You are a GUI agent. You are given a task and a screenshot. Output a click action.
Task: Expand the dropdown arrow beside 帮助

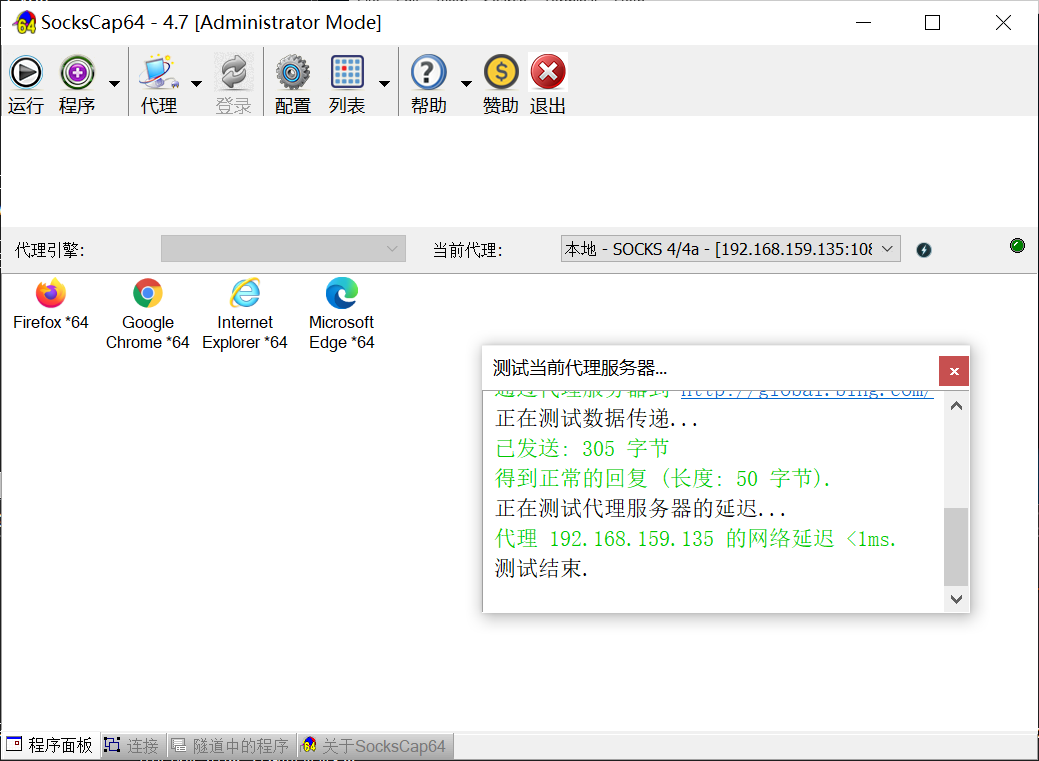click(466, 84)
